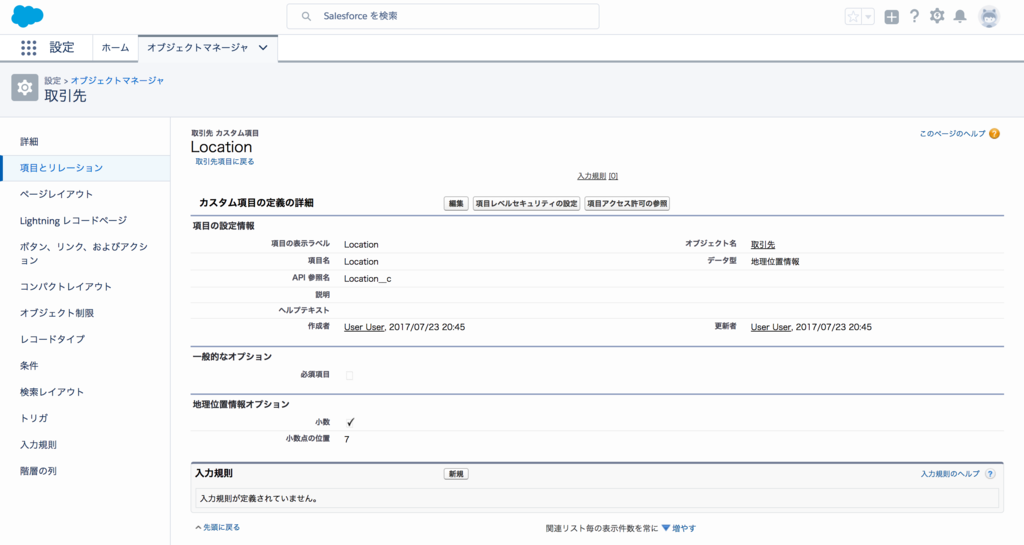Click the 取引先項目に戻る link
The width and height of the screenshot is (1024, 545).
coord(225,161)
